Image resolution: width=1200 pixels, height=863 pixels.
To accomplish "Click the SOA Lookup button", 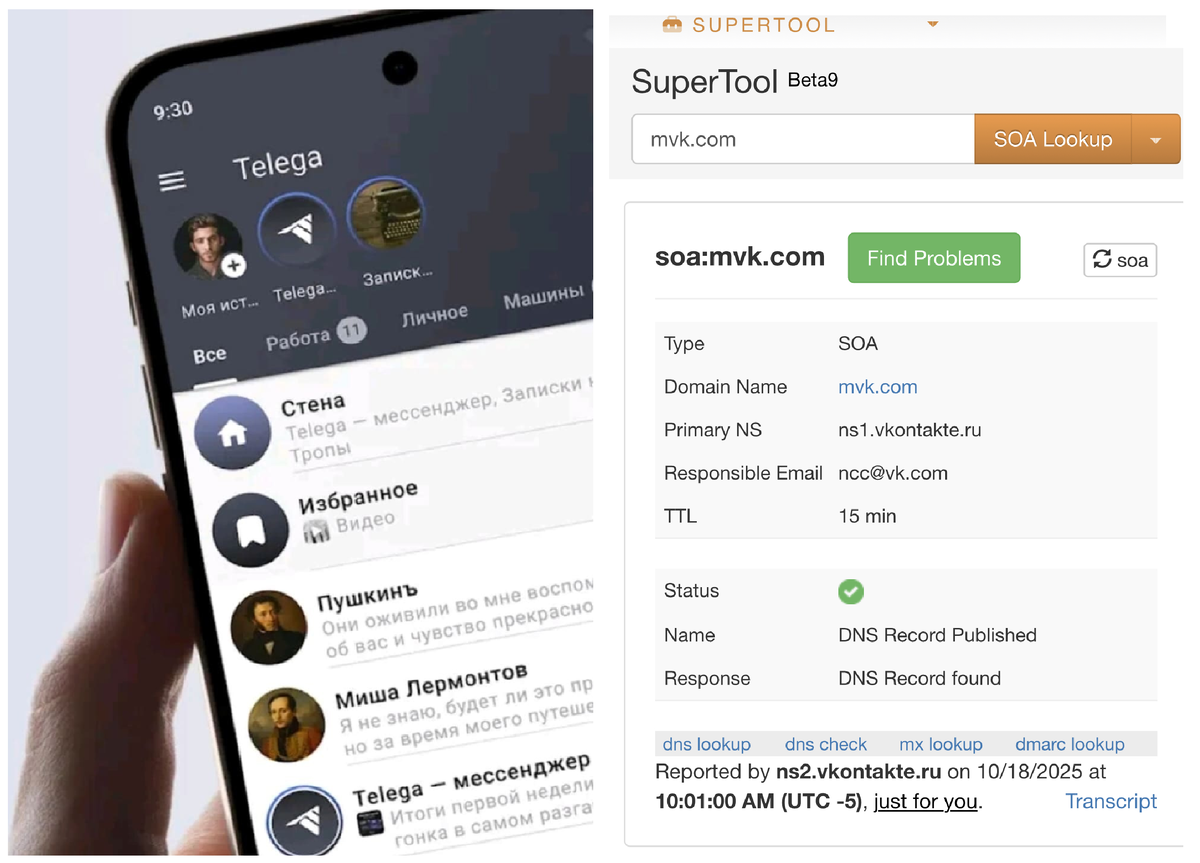I will click(x=1053, y=140).
